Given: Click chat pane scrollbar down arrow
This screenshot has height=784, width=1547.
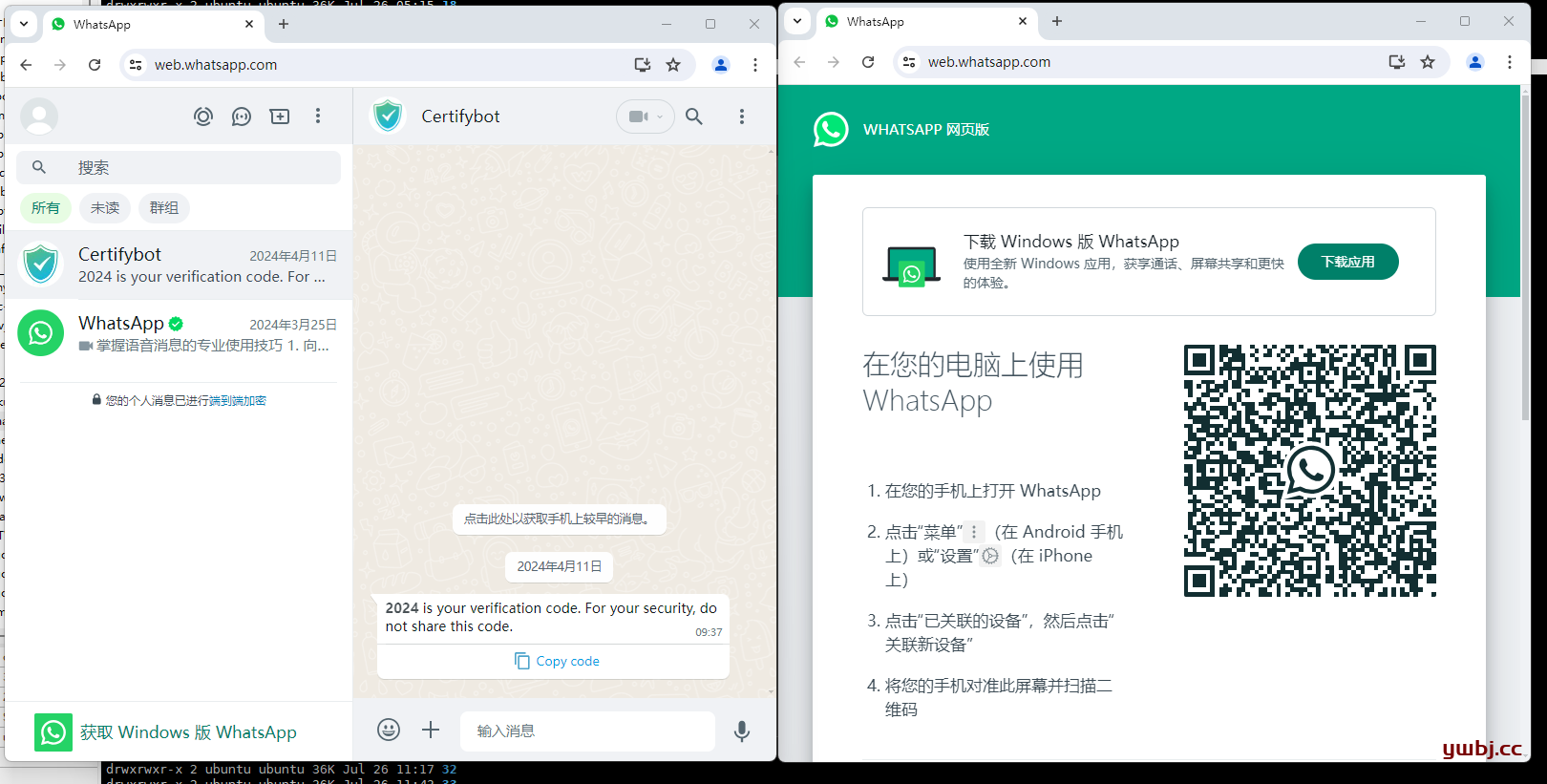Looking at the screenshot, I should pos(771,692).
